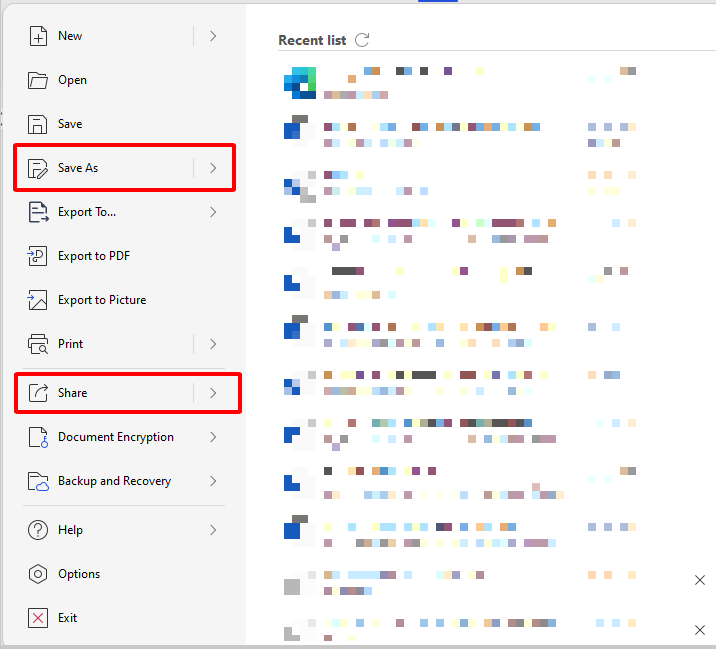This screenshot has width=716, height=649.
Task: Click the red Exit icon
Action: click(x=38, y=618)
